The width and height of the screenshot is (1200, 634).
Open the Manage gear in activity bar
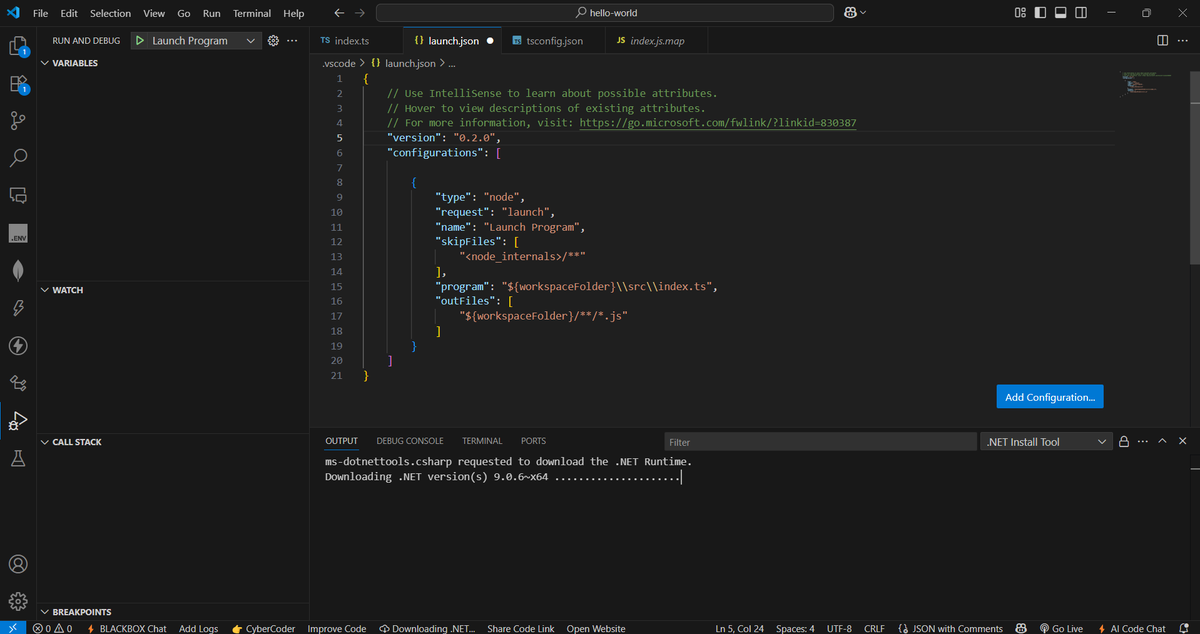pyautogui.click(x=17, y=602)
